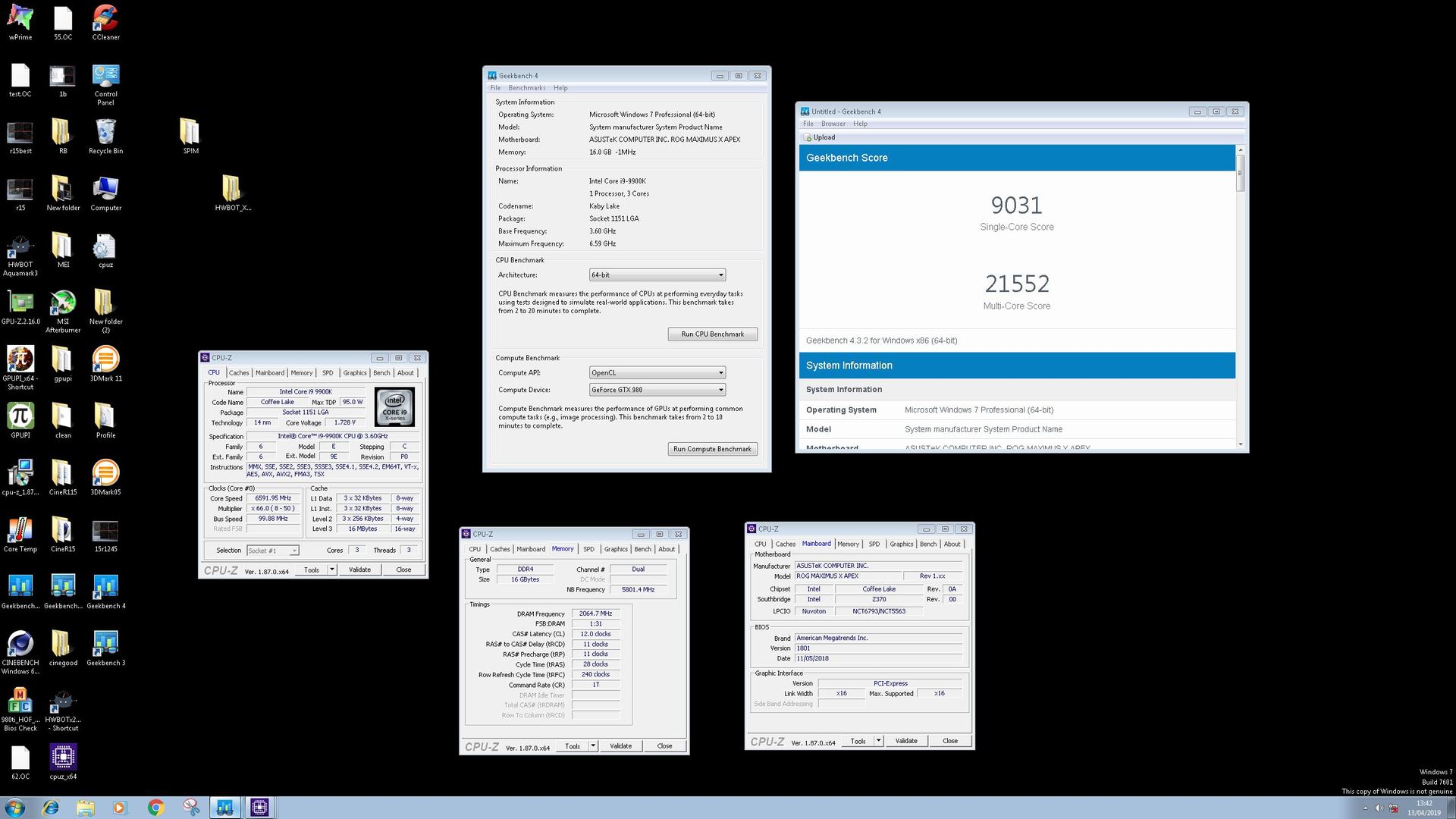1456x819 pixels.
Task: Open File menu in Untitled Geekbench window
Action: coord(808,124)
